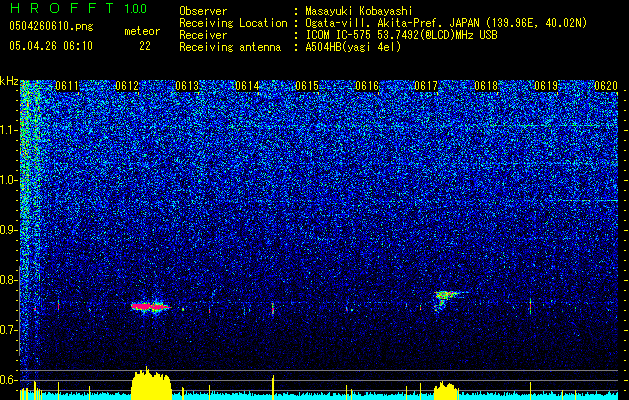Click the 0.7 kHz axis tick label
Screen dimensions: 629x400
tap(9, 330)
